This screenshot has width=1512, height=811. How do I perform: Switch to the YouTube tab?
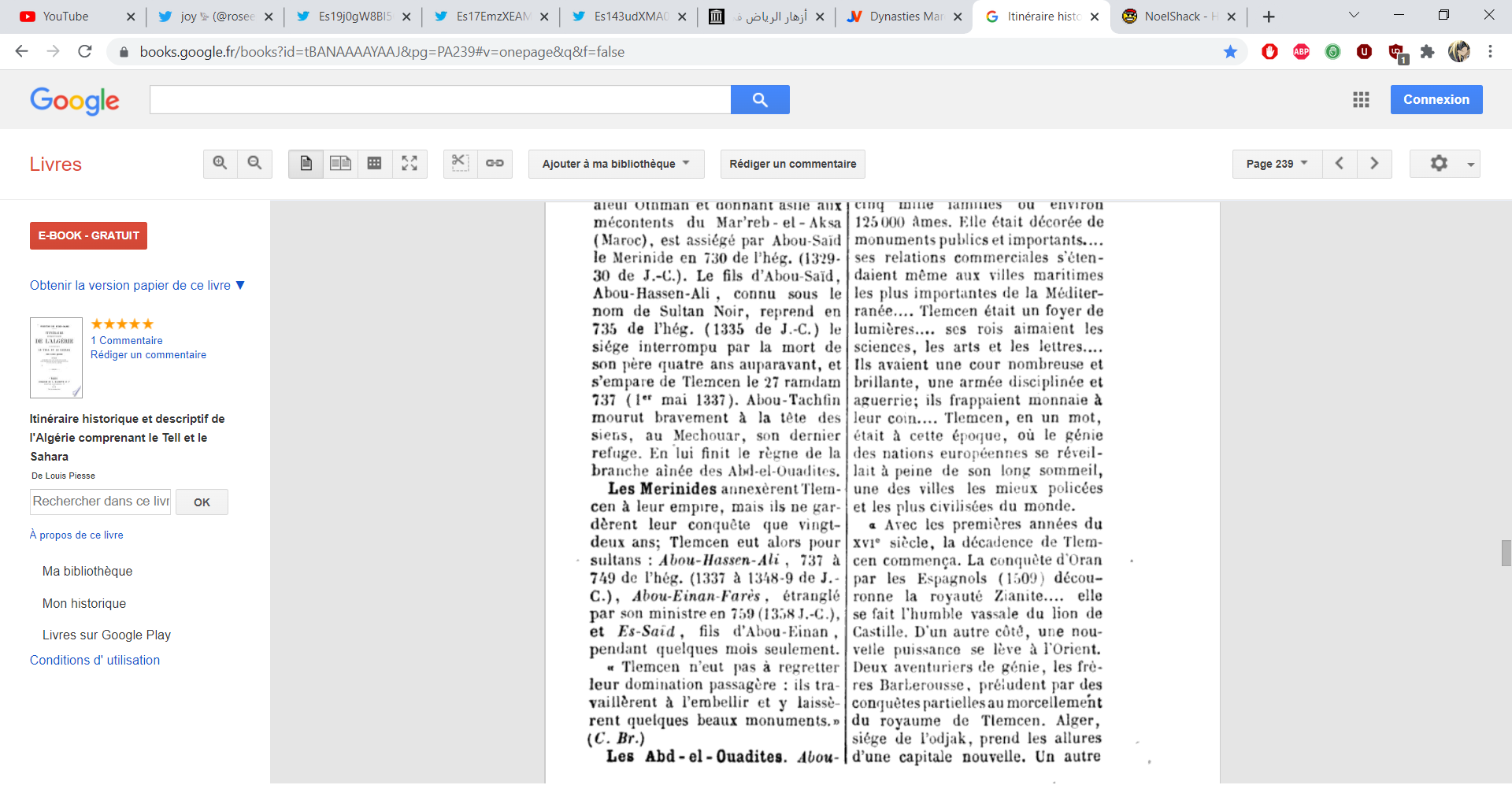[x=67, y=17]
